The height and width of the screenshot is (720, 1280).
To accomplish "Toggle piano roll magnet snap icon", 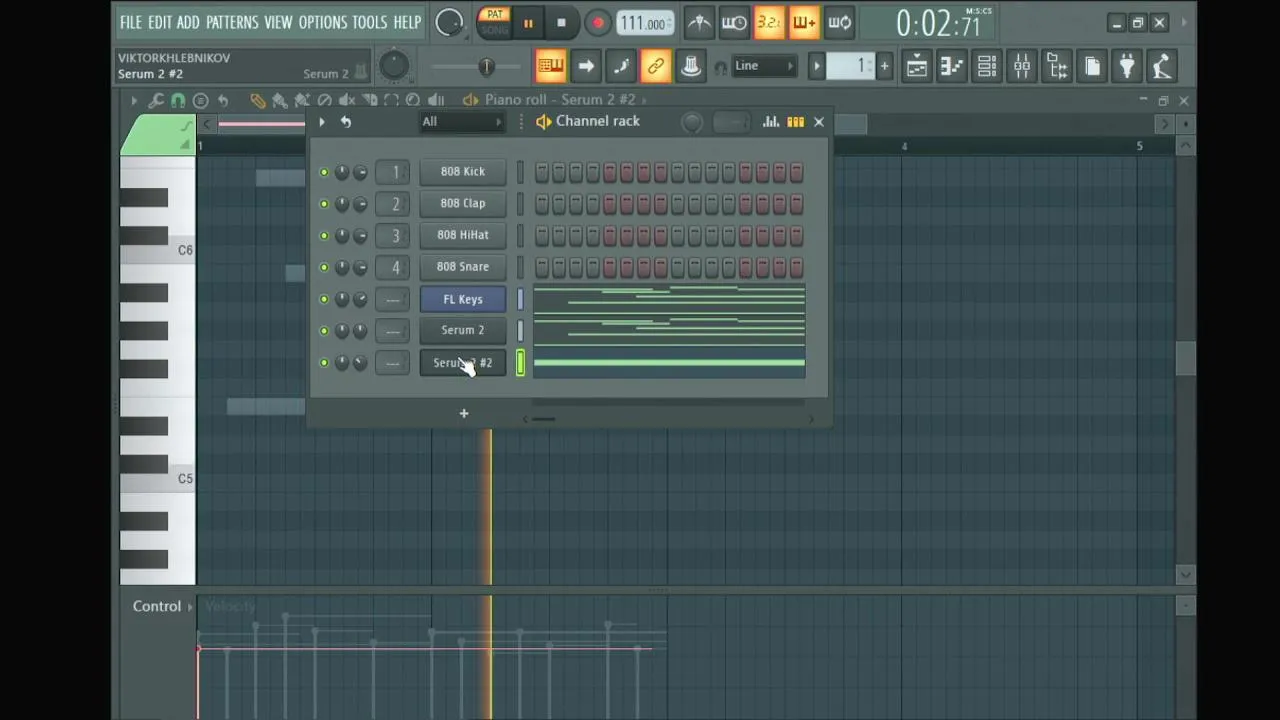I will coord(178,100).
